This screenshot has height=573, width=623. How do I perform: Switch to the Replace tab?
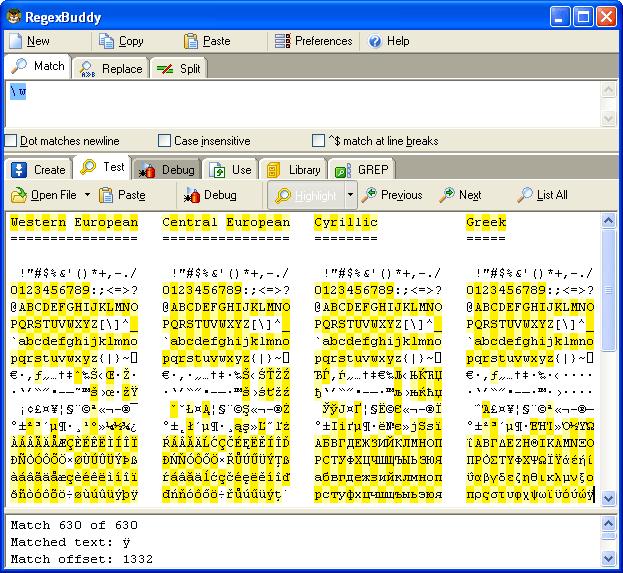coord(111,69)
